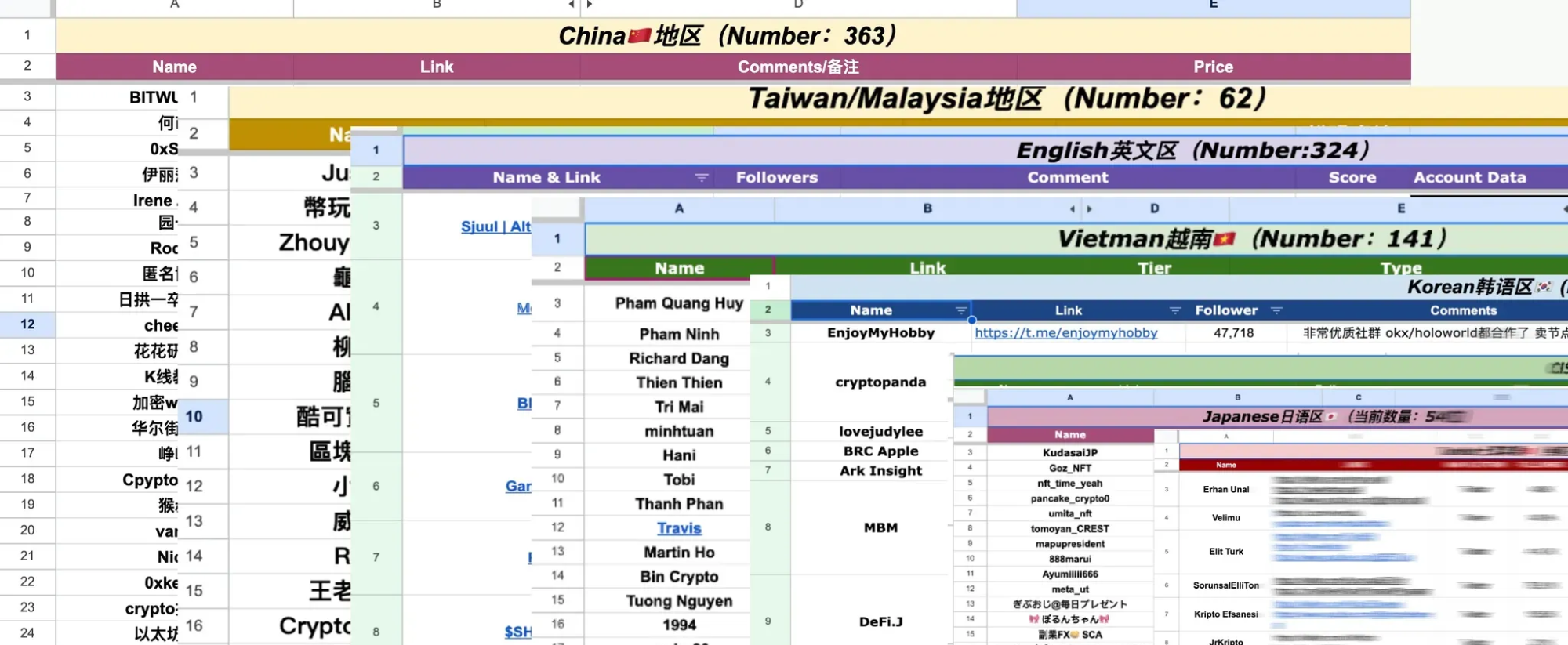The image size is (1568, 645).
Task: Click the Score header in English sheet
Action: click(x=1352, y=178)
